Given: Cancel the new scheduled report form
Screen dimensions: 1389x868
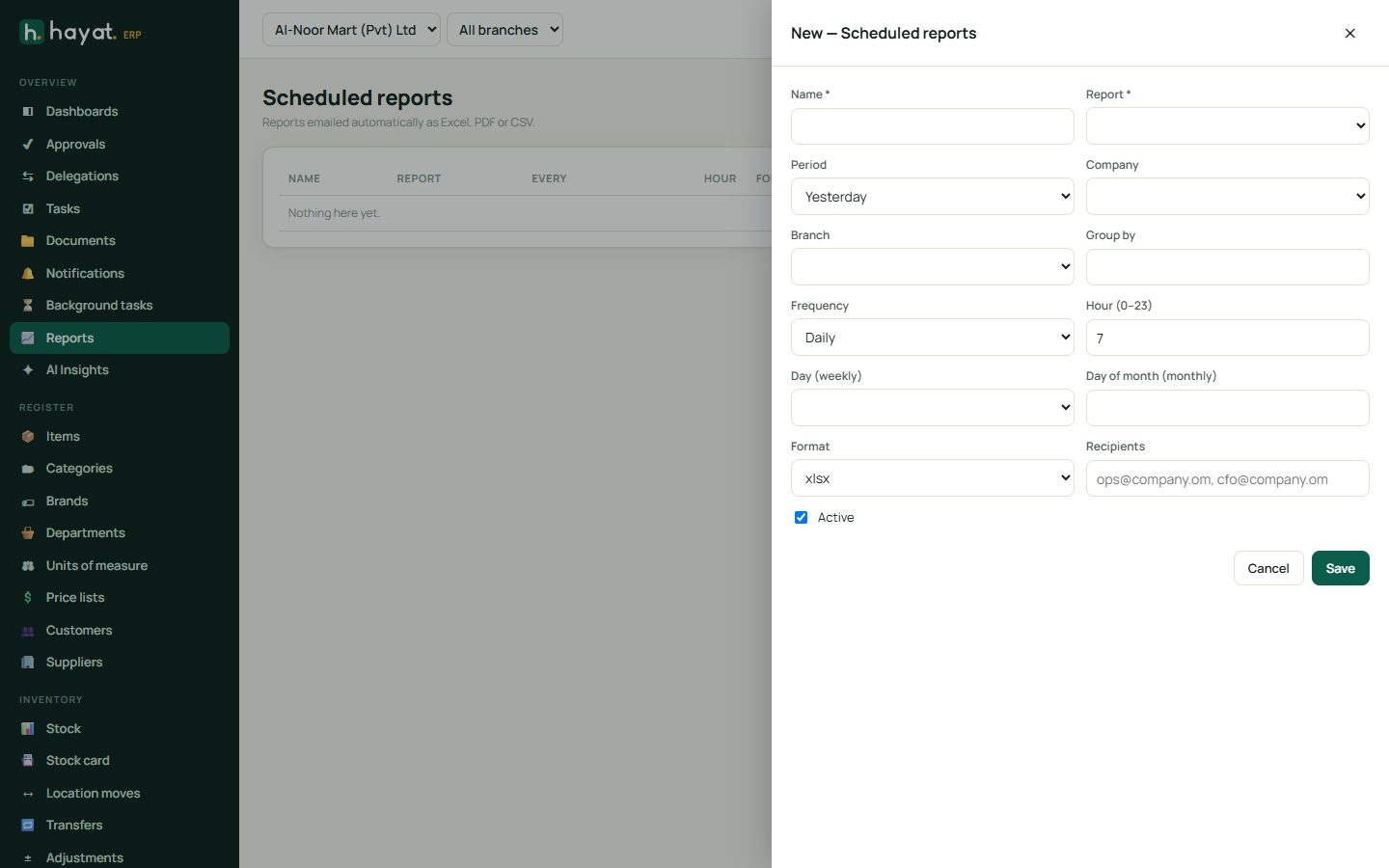Looking at the screenshot, I should (x=1268, y=568).
